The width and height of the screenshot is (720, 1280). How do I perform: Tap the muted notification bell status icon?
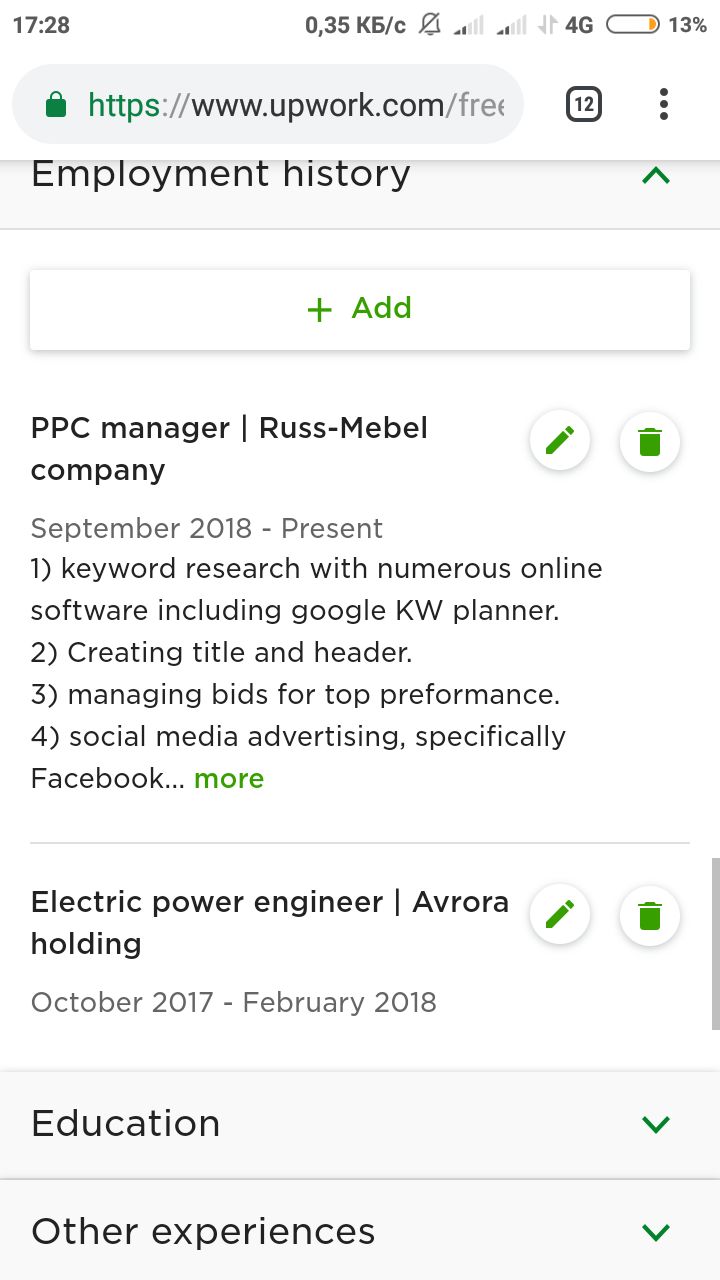pyautogui.click(x=430, y=25)
